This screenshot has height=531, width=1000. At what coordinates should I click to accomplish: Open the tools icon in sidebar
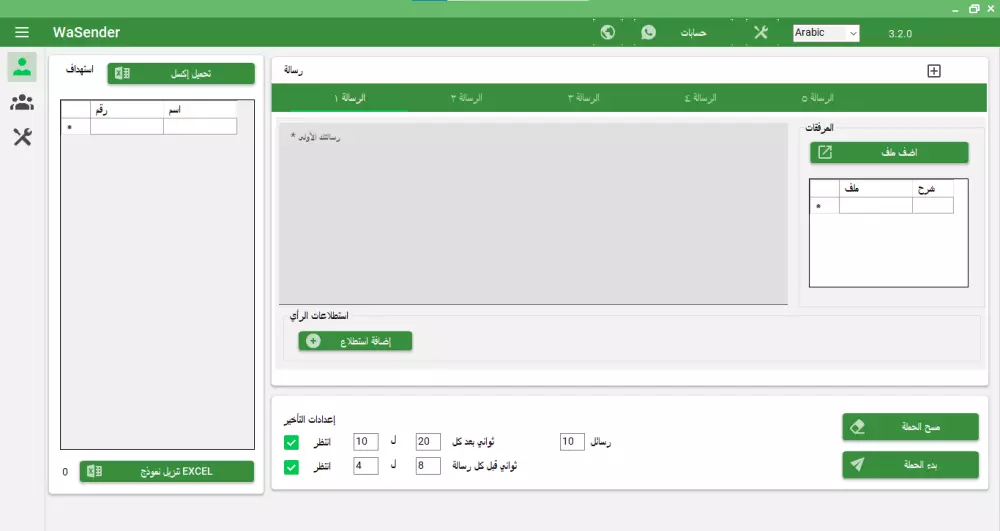(x=22, y=136)
